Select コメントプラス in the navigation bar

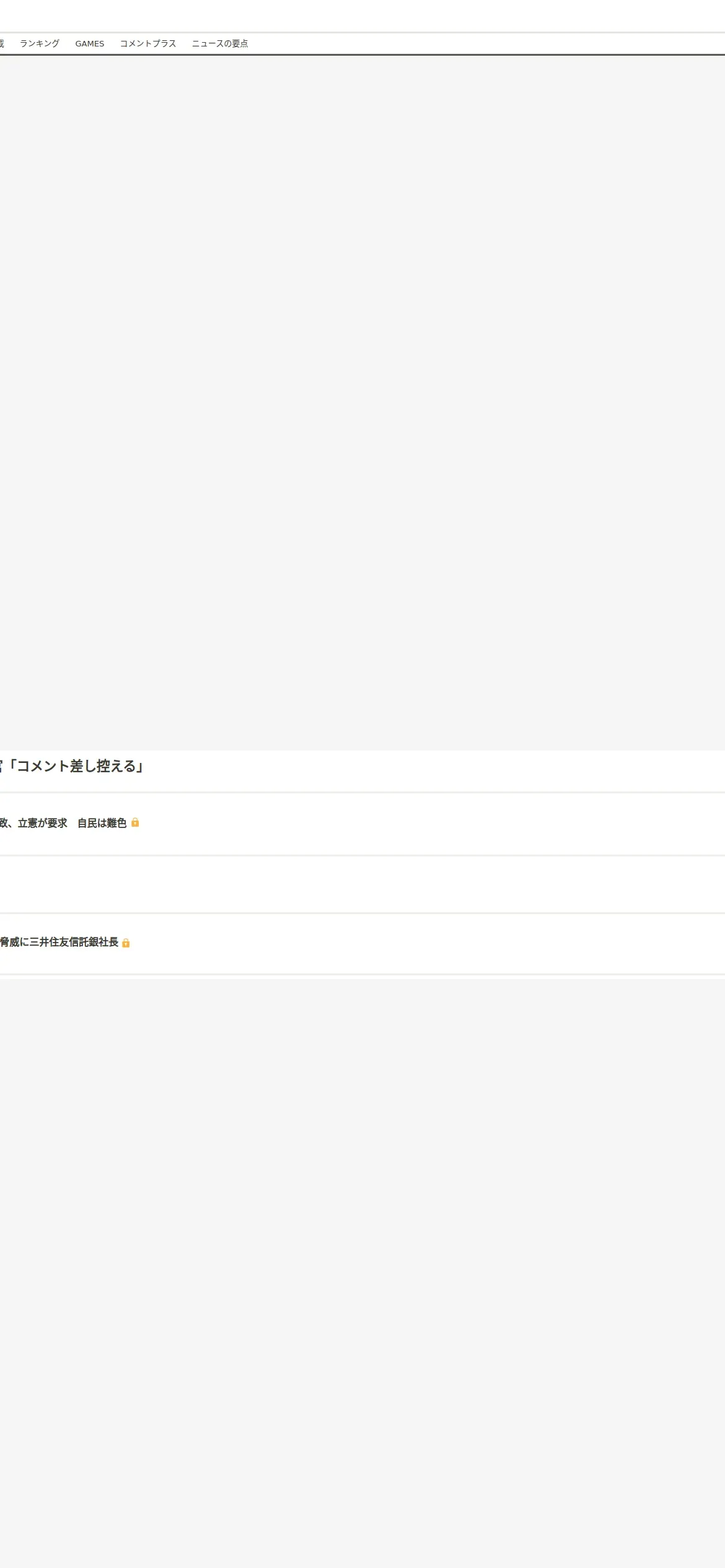point(148,43)
